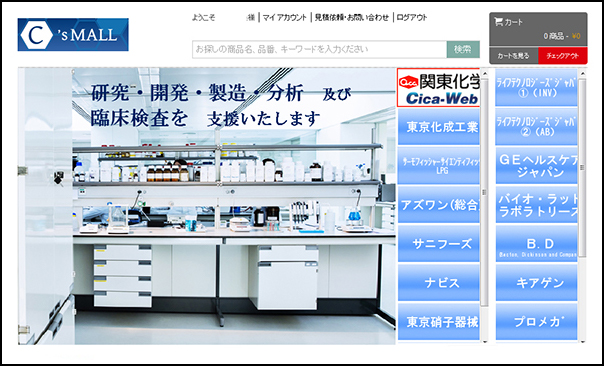Click the C's MALL logo
The width and height of the screenshot is (604, 366).
click(73, 35)
